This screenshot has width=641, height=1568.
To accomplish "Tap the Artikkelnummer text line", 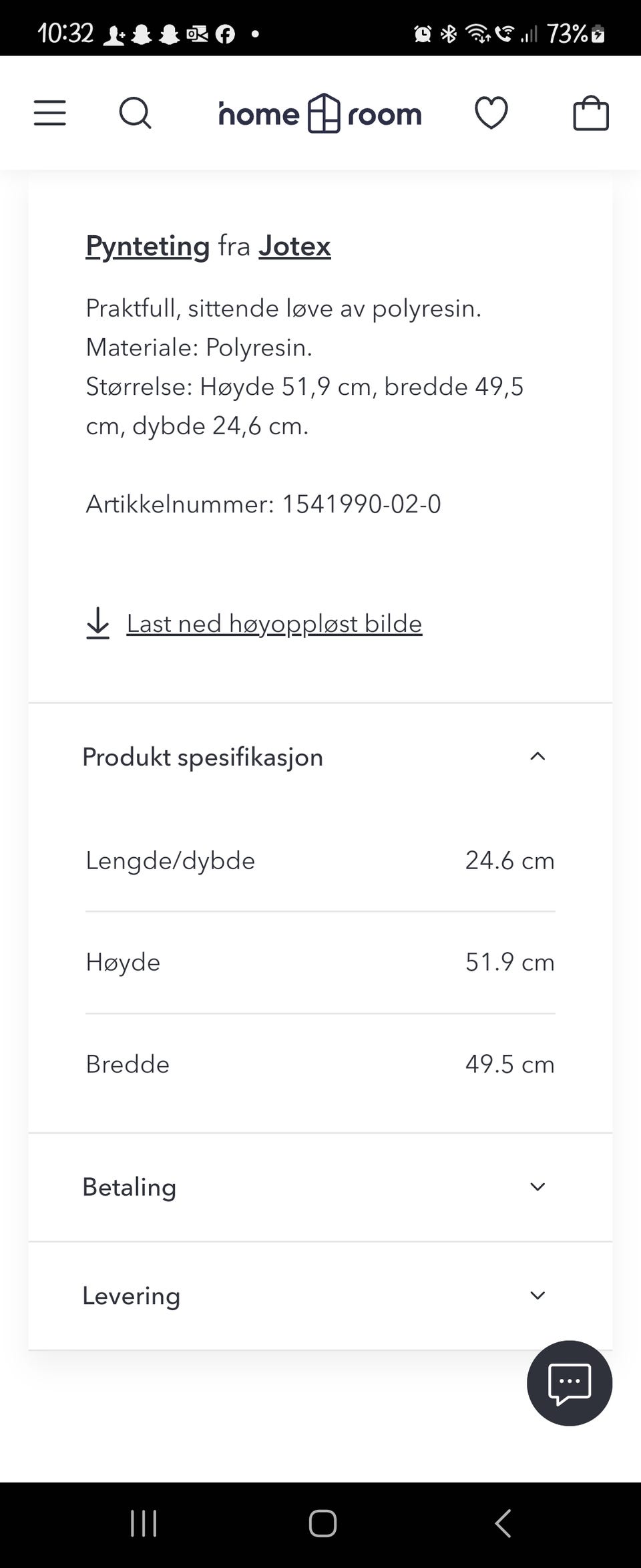I will pyautogui.click(x=263, y=504).
